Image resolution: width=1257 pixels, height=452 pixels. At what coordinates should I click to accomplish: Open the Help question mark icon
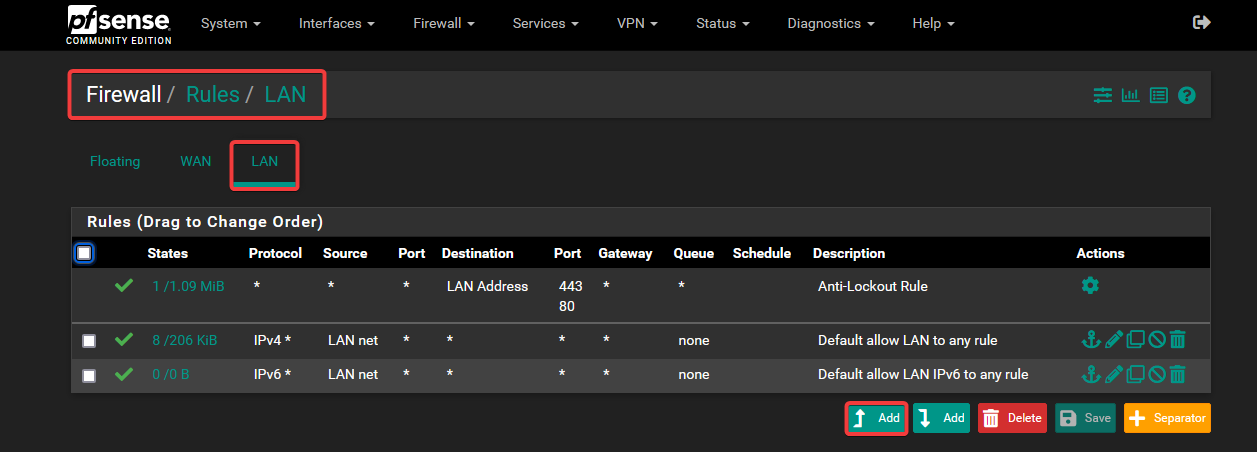(x=1187, y=96)
